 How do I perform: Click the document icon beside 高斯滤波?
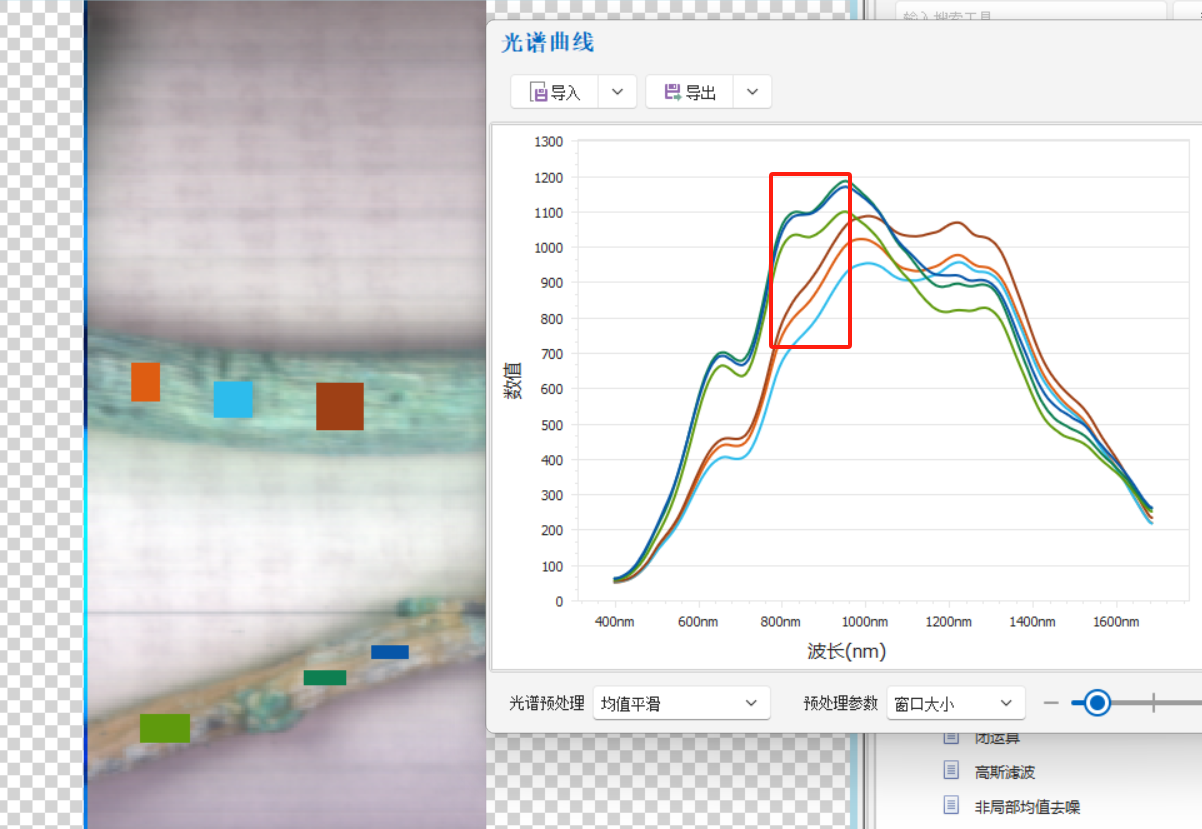click(x=952, y=771)
